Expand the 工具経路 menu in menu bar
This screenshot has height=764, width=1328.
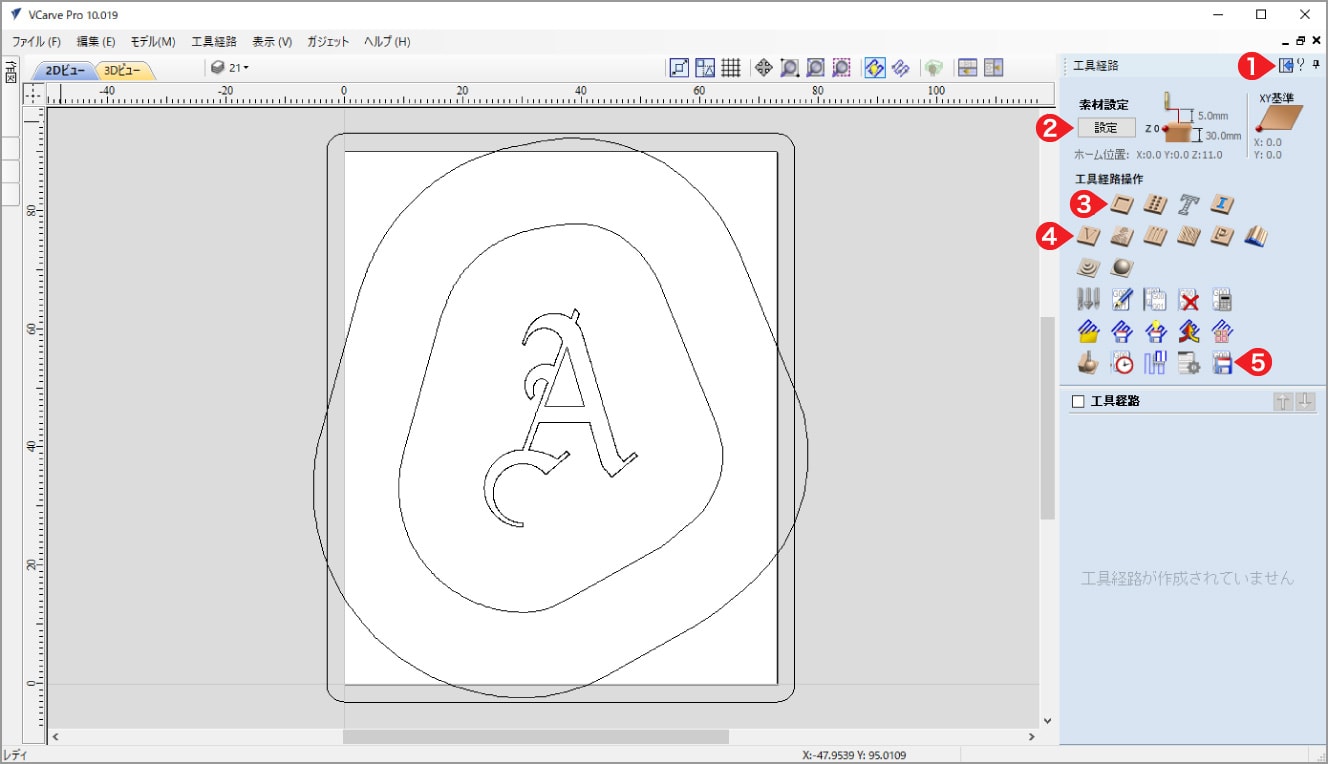[x=214, y=42]
